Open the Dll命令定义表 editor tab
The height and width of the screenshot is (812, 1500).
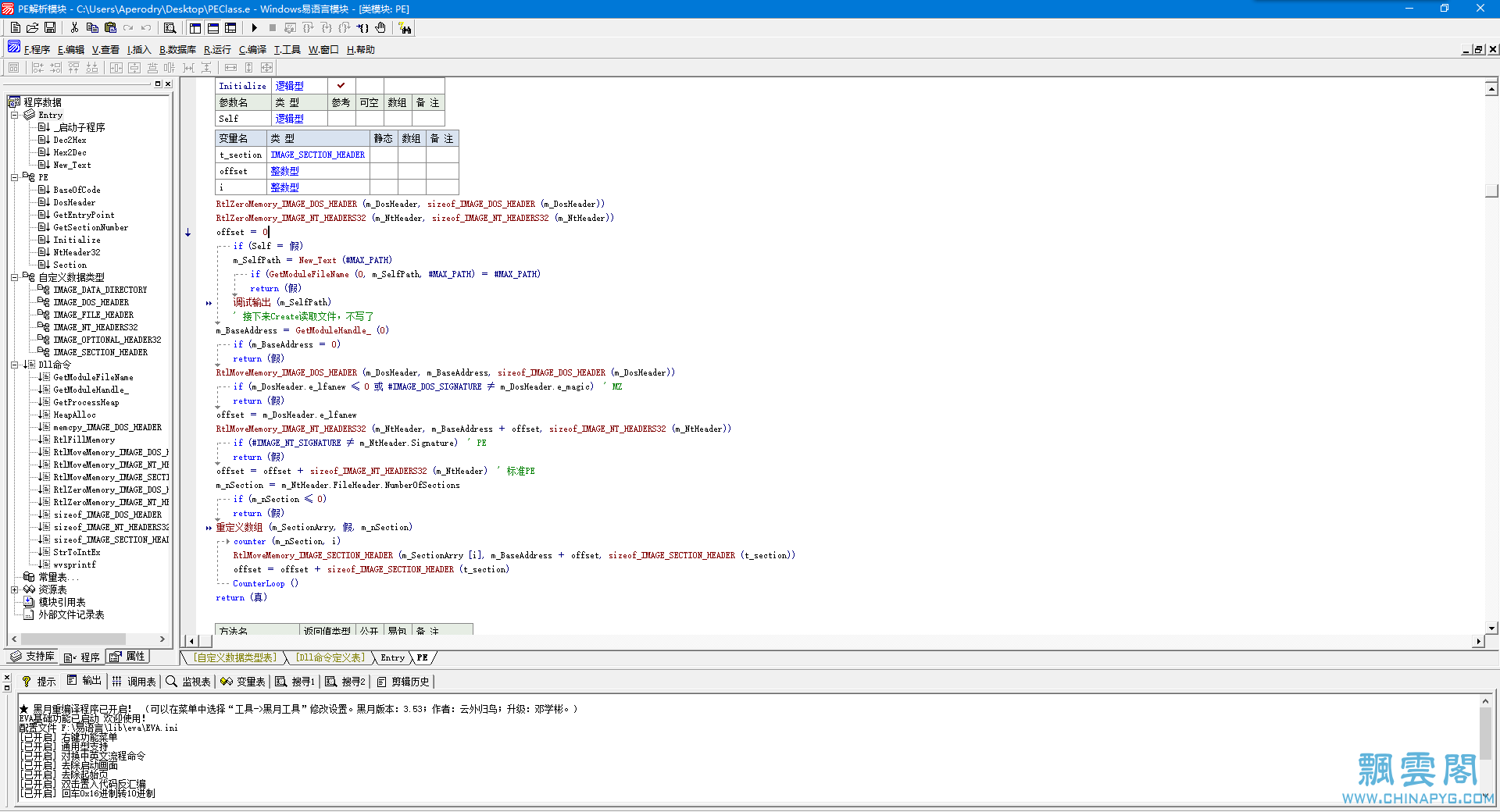coord(330,658)
